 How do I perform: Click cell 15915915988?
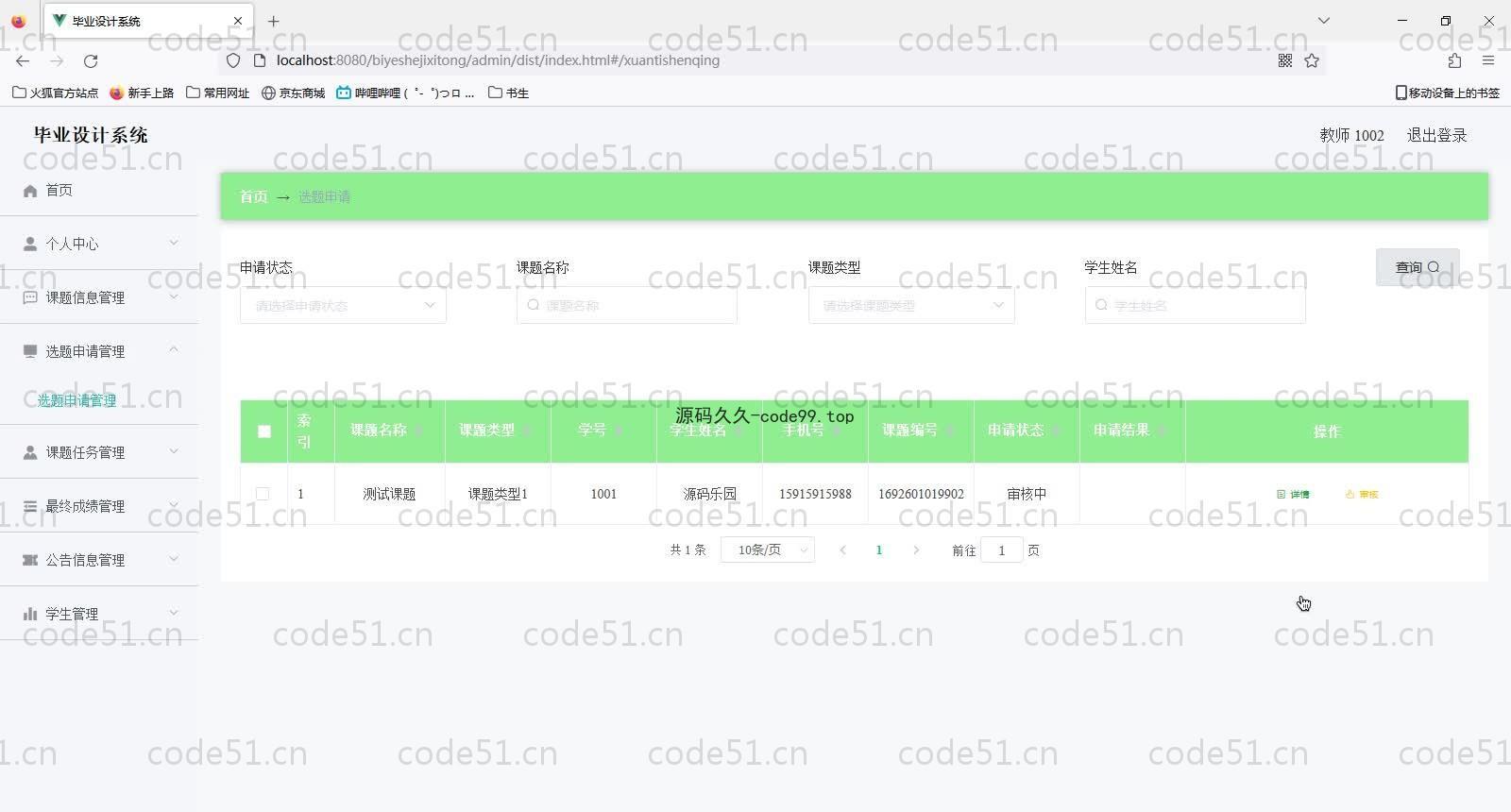(815, 494)
